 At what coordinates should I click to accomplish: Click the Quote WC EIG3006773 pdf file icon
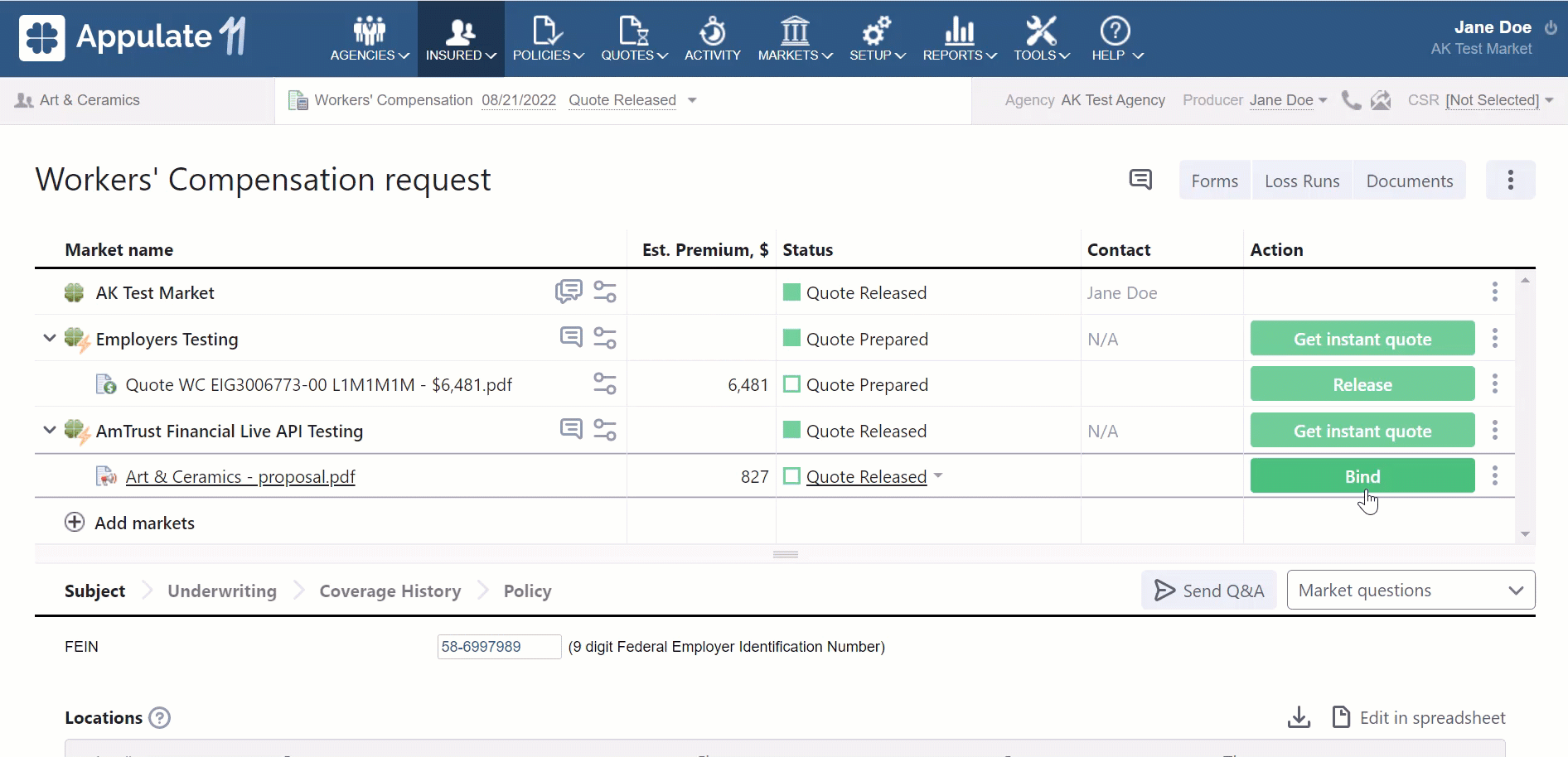tap(106, 384)
